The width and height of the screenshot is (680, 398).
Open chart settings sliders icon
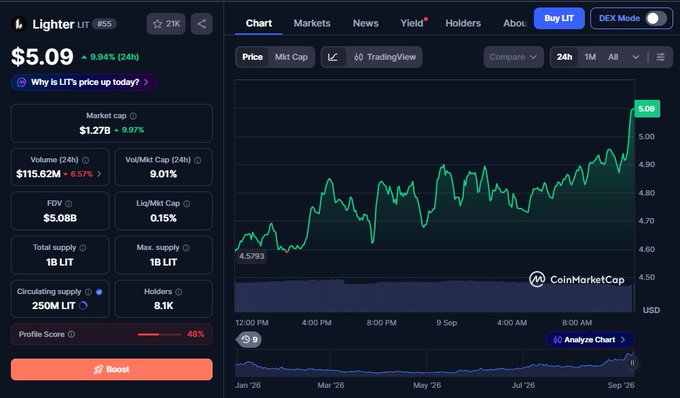pyautogui.click(x=660, y=57)
